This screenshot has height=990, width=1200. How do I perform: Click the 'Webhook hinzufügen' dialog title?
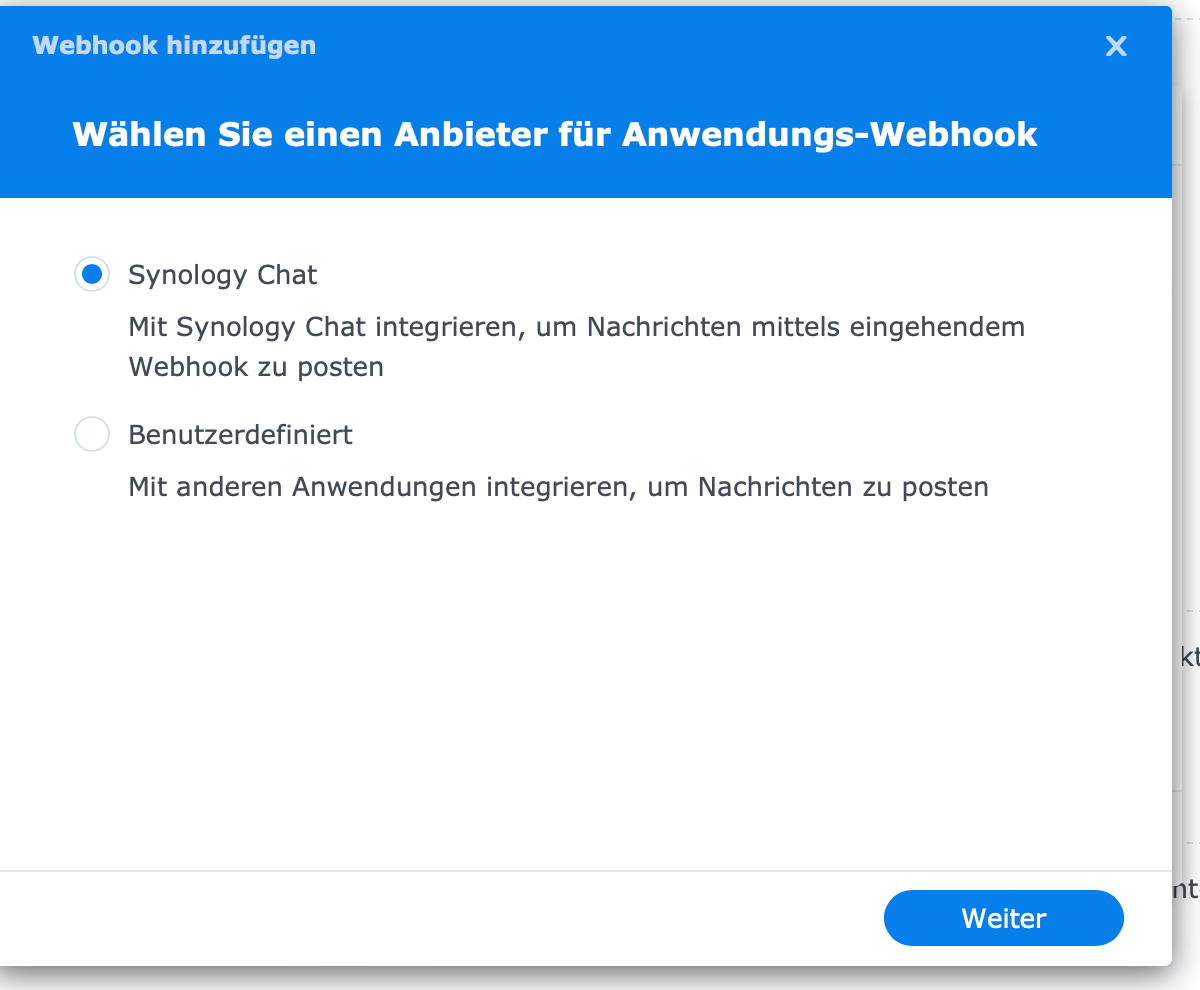click(x=174, y=45)
